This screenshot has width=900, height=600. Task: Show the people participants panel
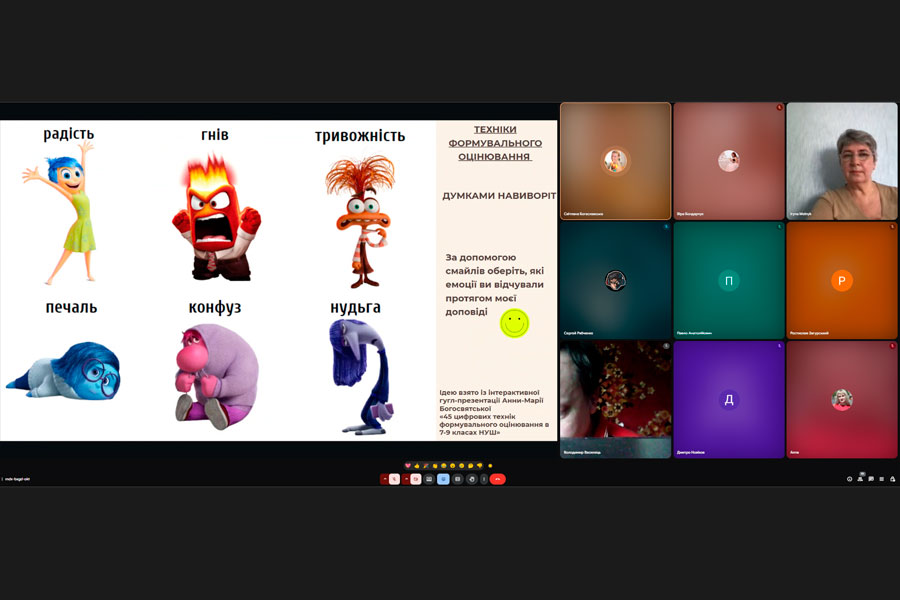(860, 479)
